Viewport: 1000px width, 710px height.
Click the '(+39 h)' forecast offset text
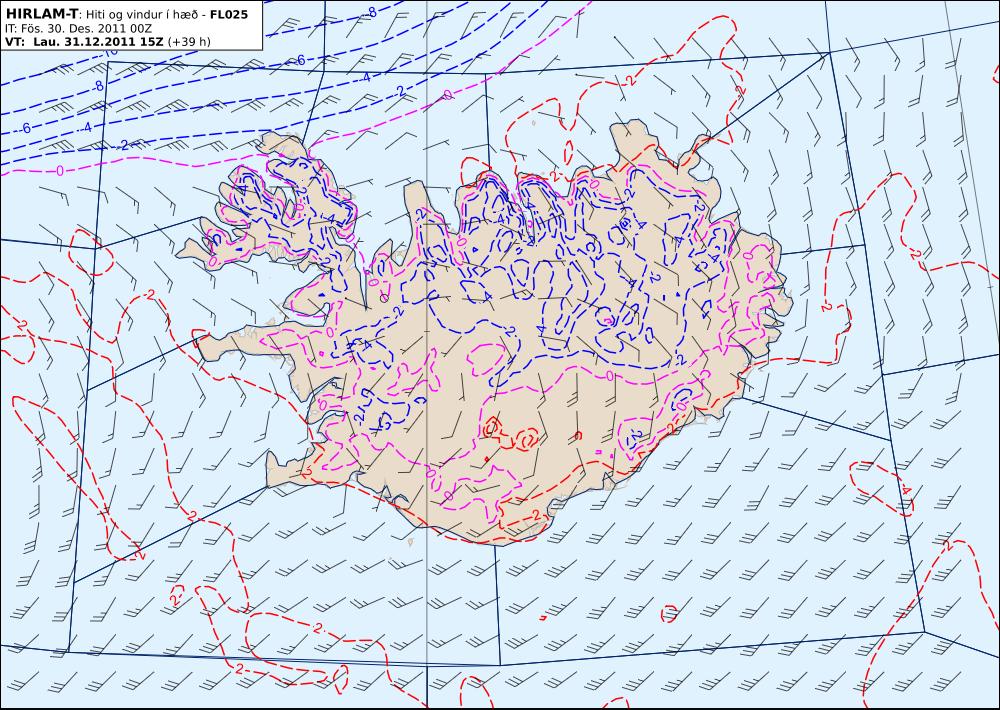[189, 42]
